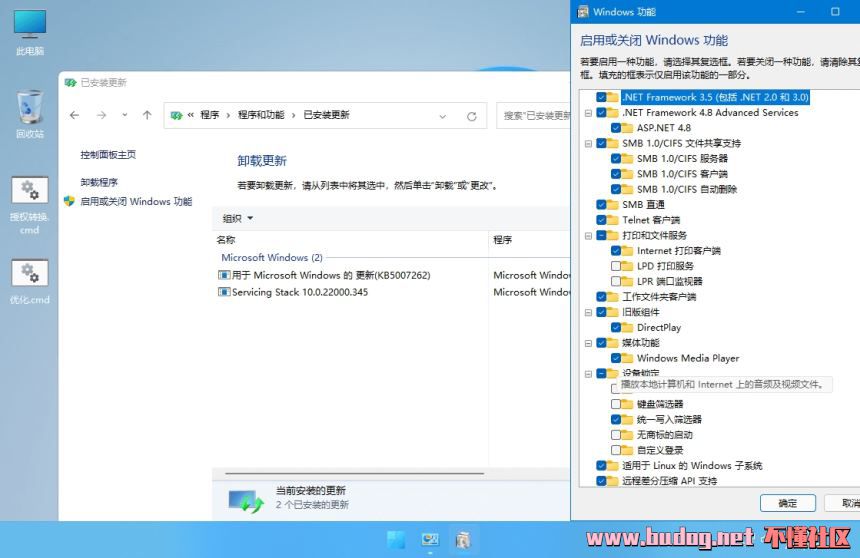Open the 此电脑 desktop icon

[x=30, y=32]
